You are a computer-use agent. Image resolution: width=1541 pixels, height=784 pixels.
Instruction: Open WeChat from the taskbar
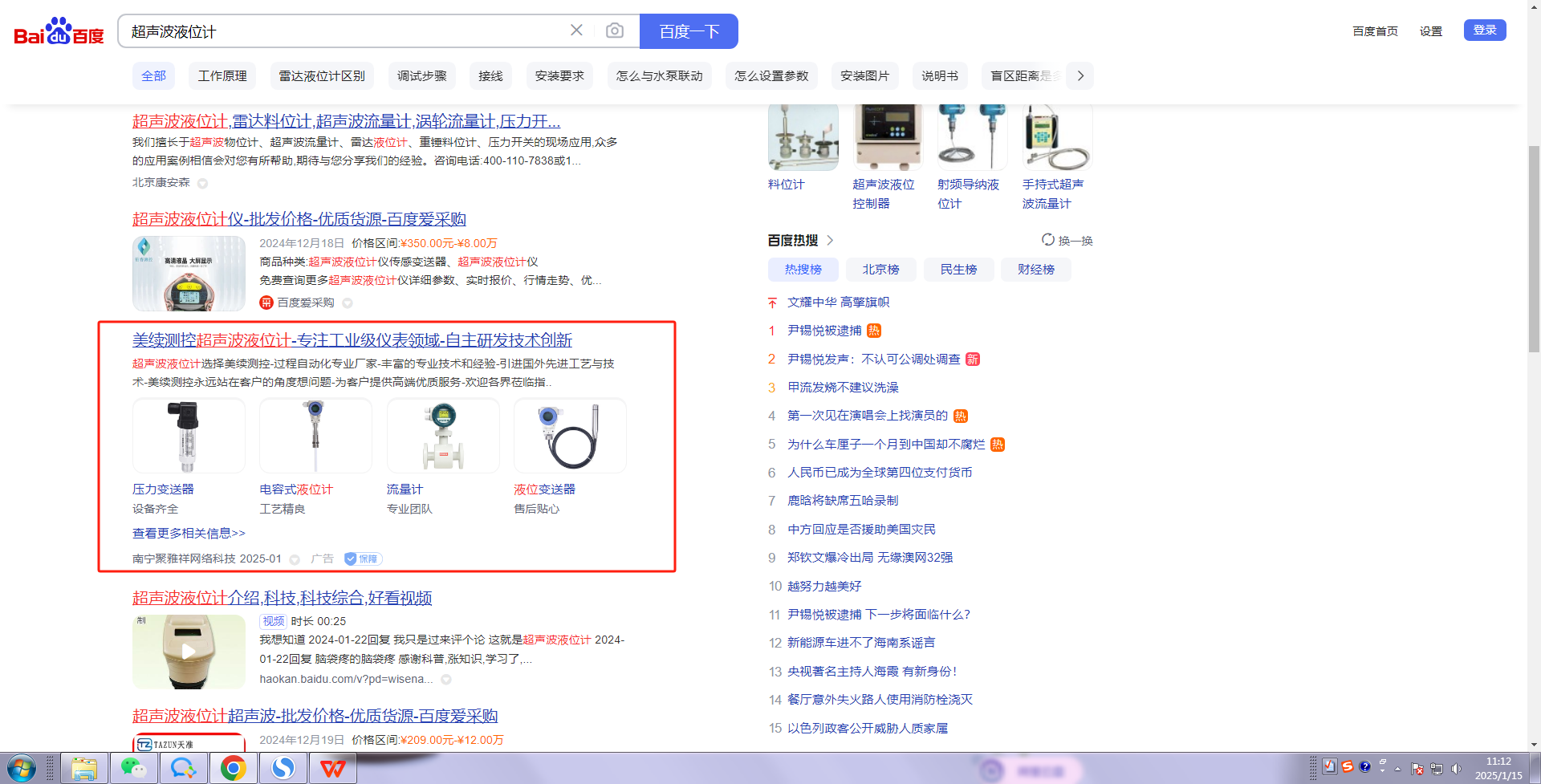pos(133,769)
